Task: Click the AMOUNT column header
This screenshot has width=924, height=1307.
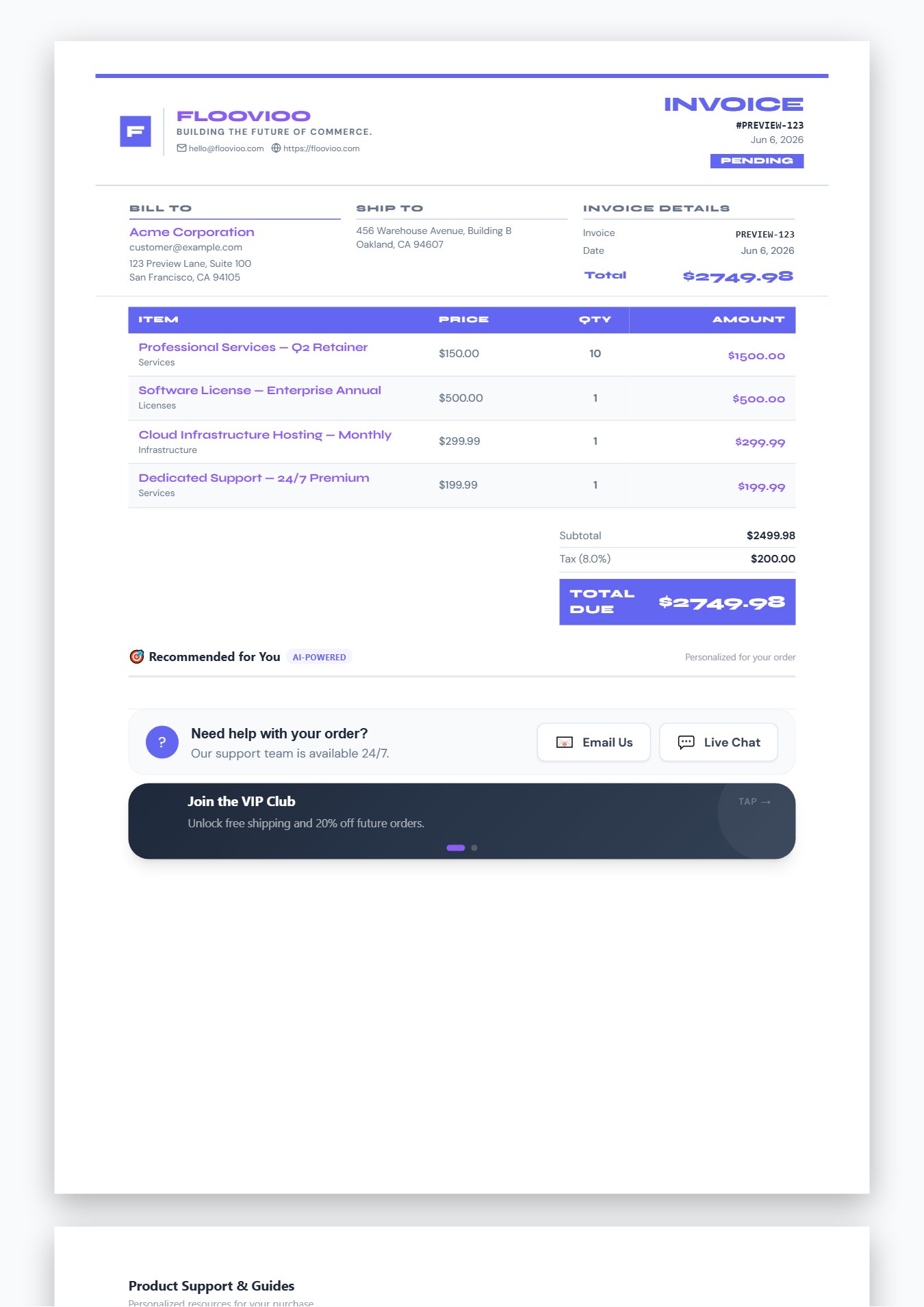Action: [x=748, y=320]
